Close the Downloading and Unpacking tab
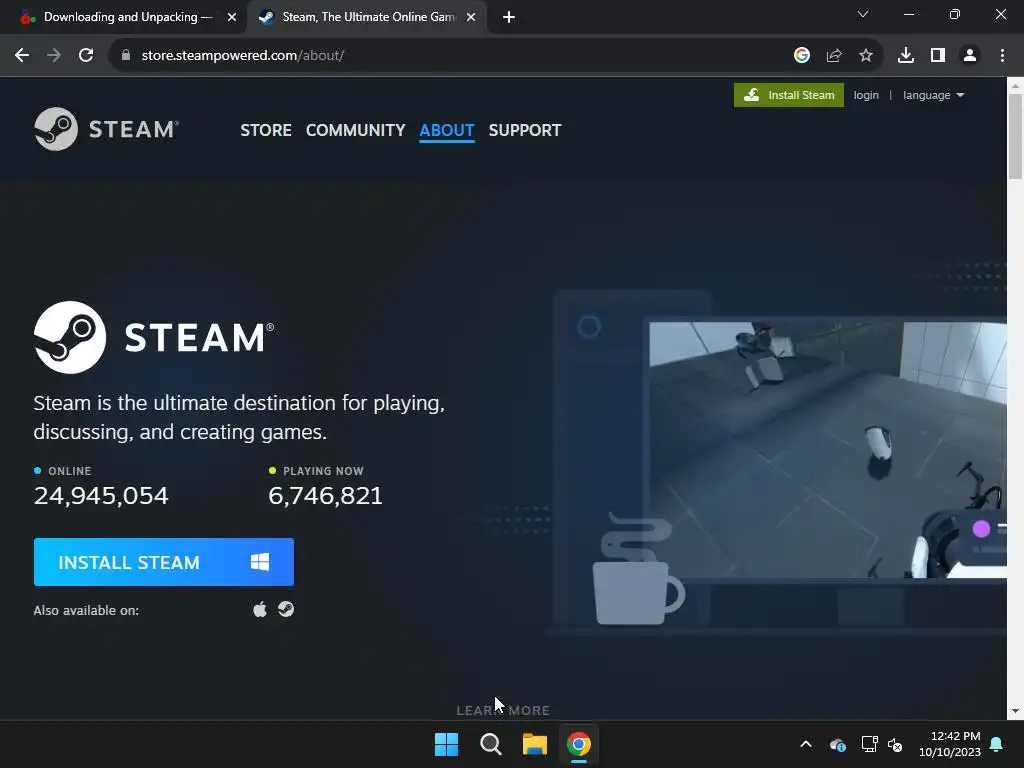 (232, 17)
